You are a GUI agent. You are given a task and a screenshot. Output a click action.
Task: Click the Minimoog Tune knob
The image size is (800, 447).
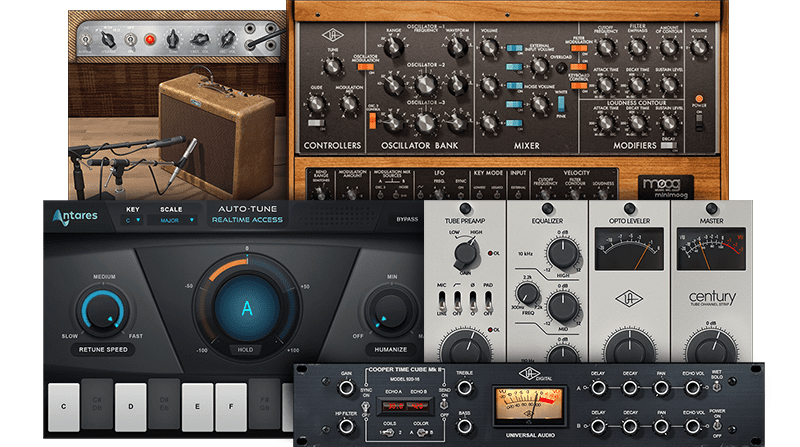pyautogui.click(x=333, y=66)
